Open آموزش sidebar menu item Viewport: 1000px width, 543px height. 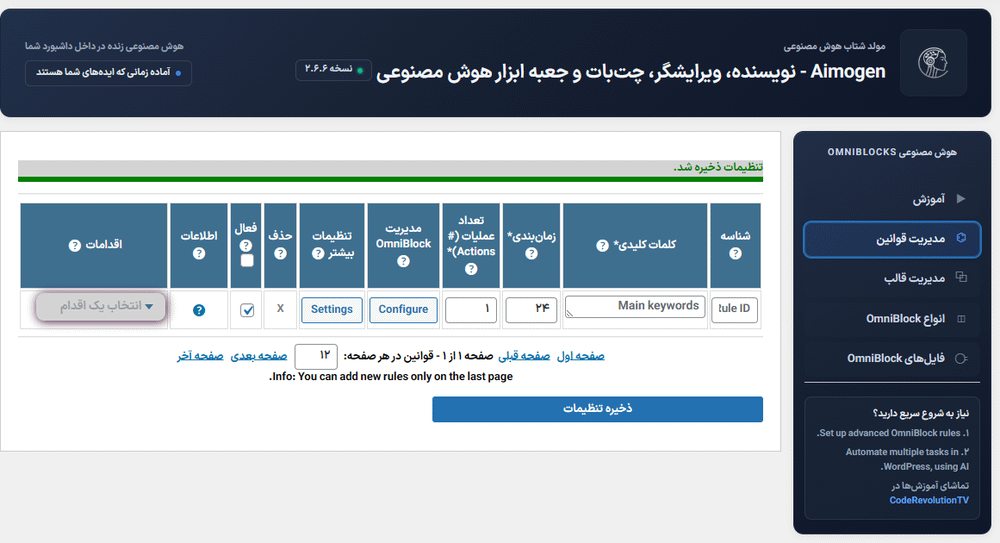(x=892, y=199)
